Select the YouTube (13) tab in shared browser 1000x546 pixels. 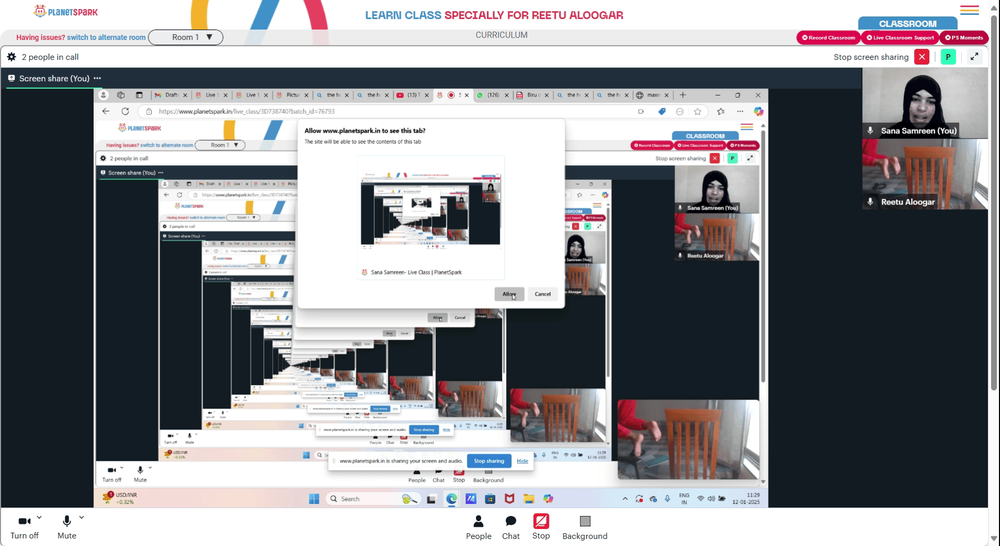coord(412,95)
